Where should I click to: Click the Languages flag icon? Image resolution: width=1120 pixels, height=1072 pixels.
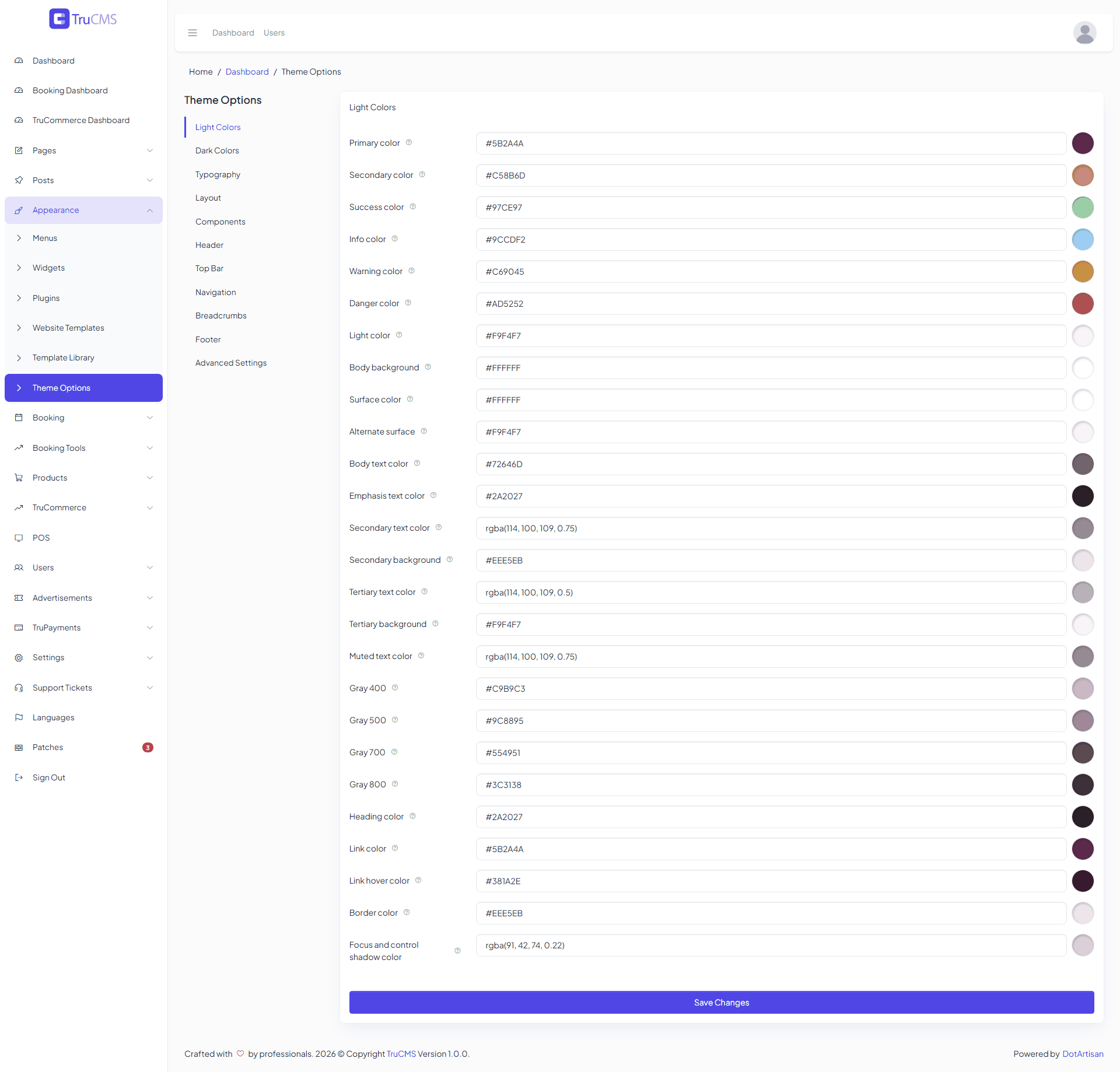point(19,717)
